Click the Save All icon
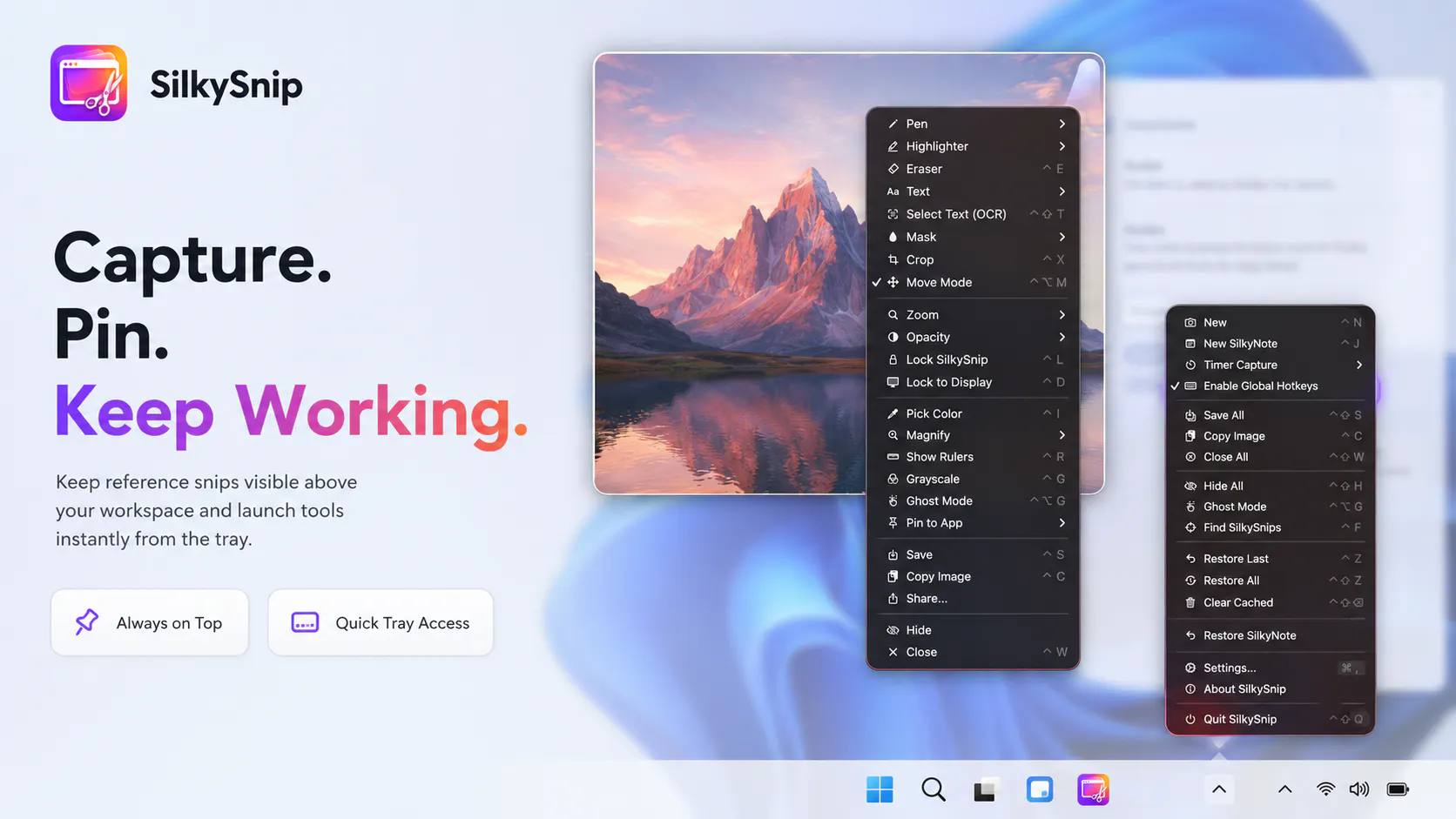 point(1190,415)
